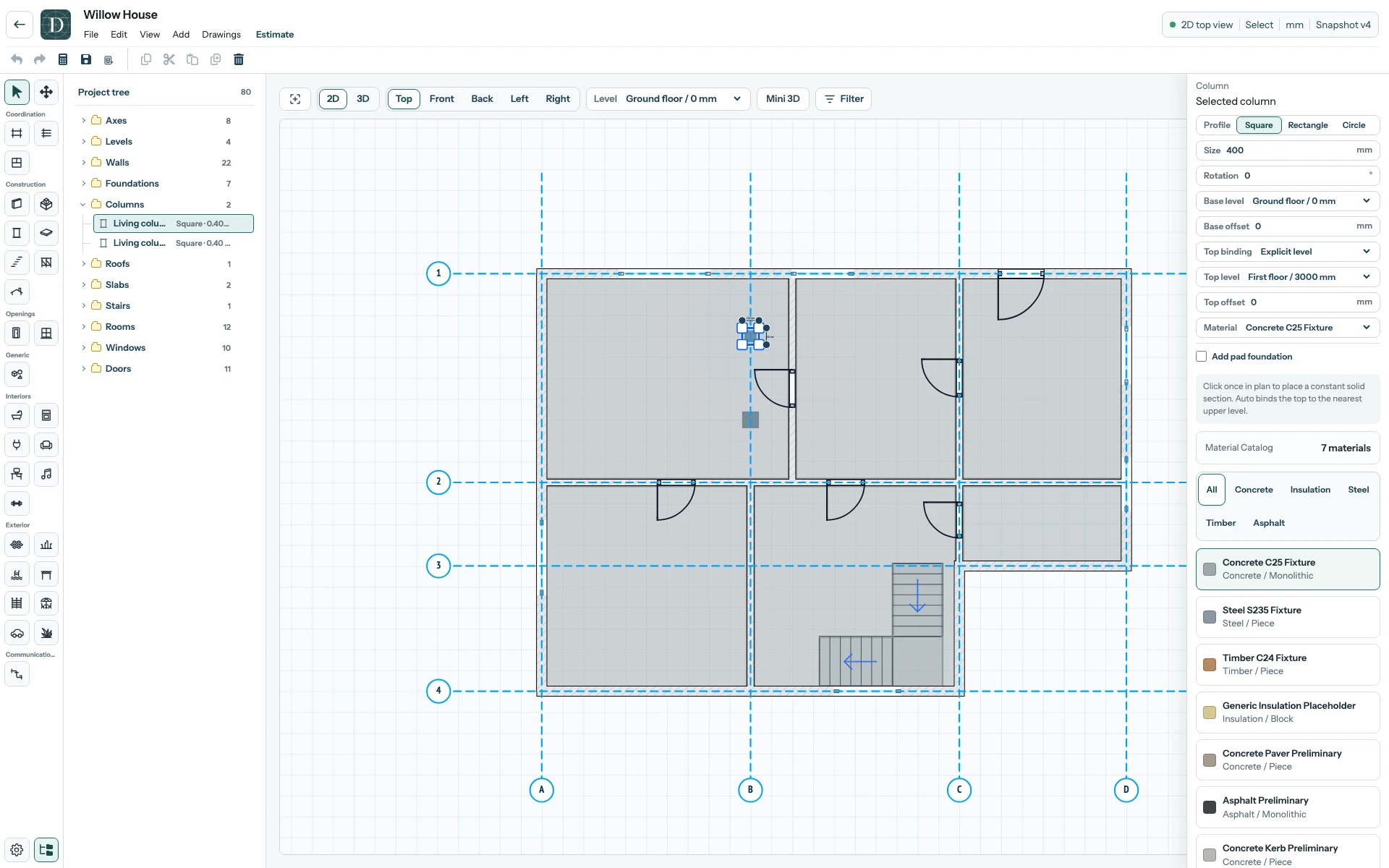Select the door opening tool

pos(17,333)
